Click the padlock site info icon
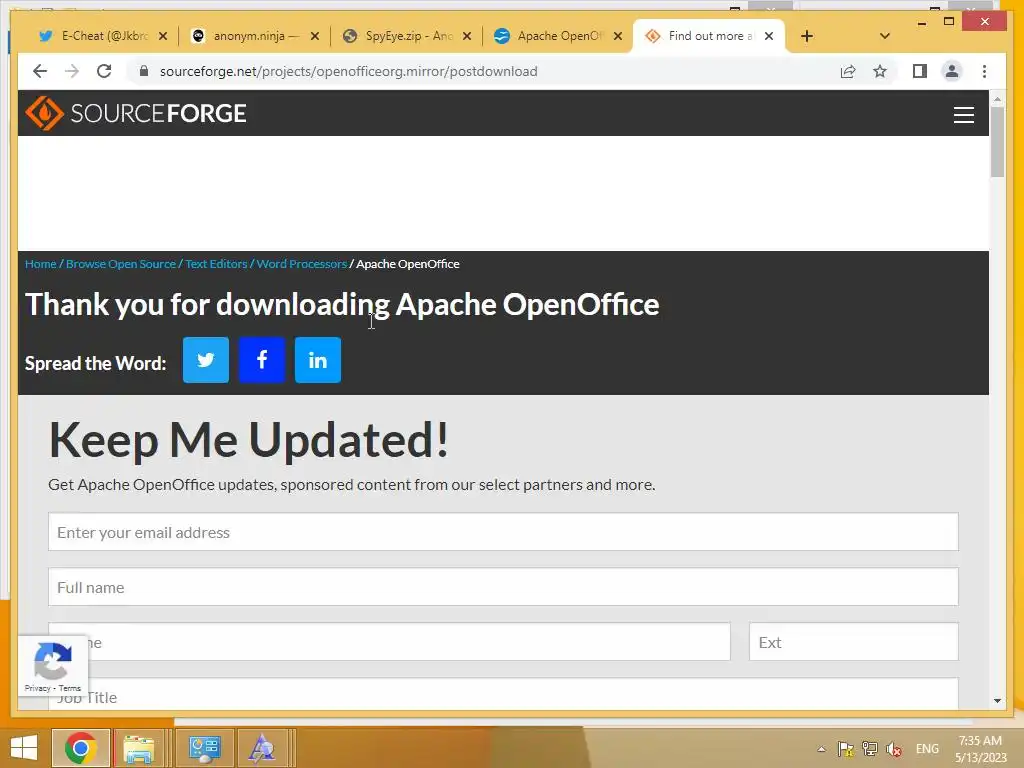Image resolution: width=1024 pixels, height=768 pixels. pos(144,71)
